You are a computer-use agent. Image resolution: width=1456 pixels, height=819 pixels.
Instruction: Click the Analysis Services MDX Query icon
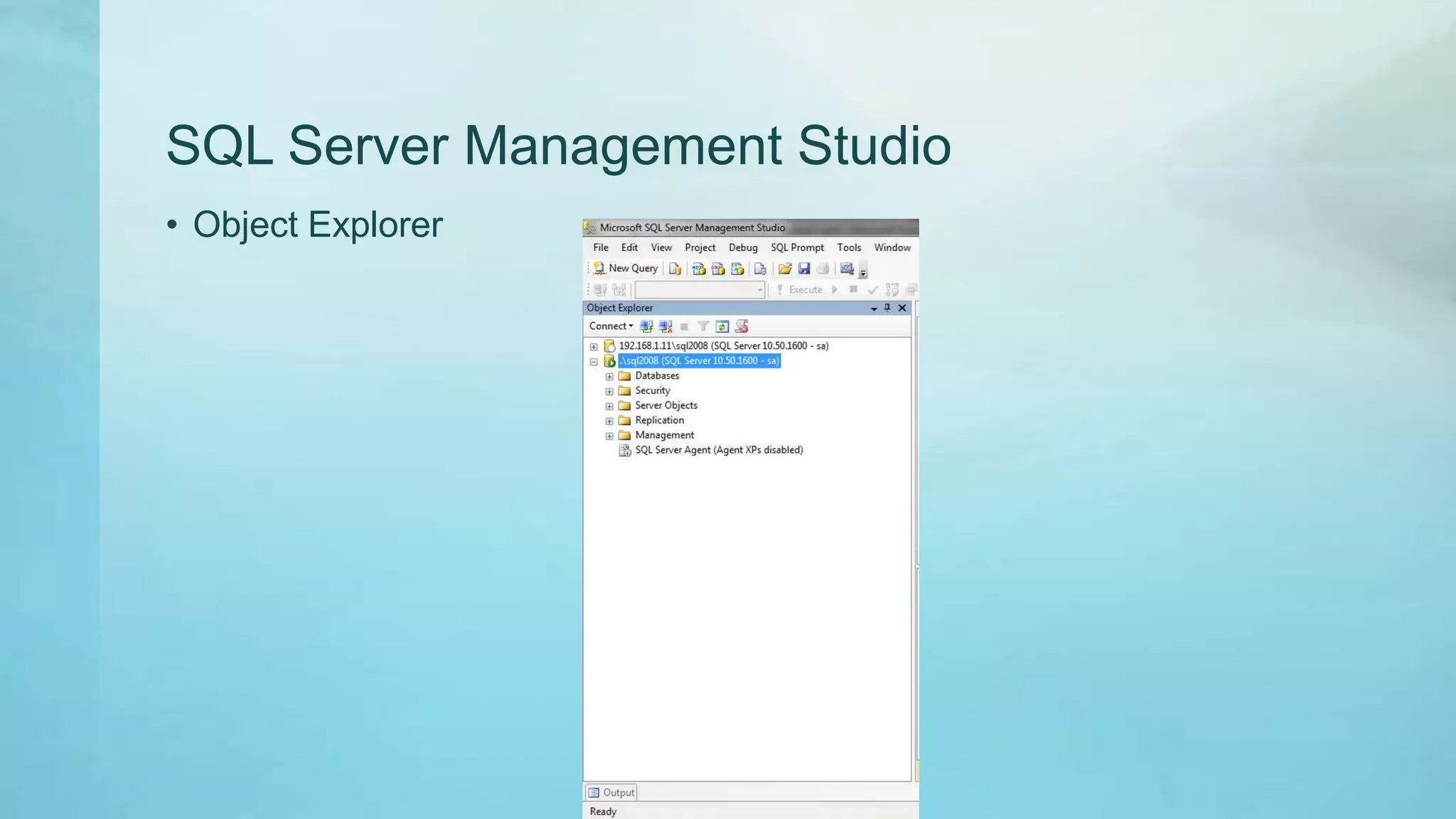699,269
